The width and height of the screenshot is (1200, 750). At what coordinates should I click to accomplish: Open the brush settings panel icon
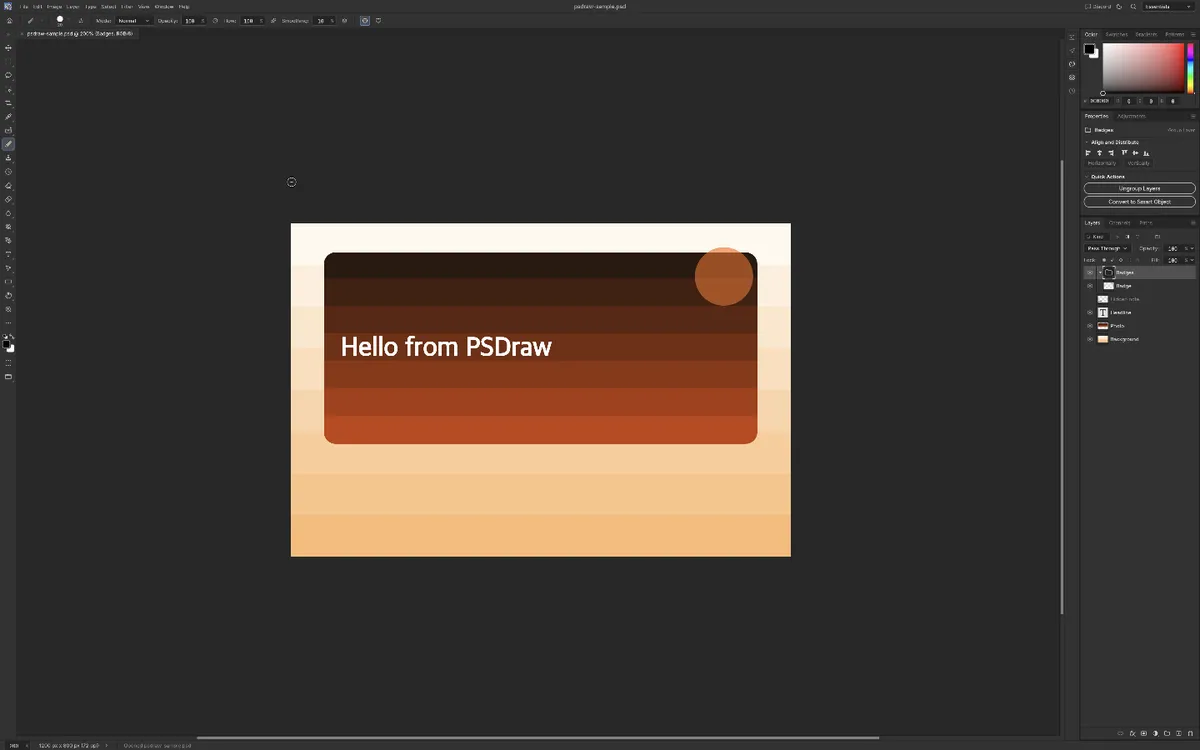tap(81, 20)
